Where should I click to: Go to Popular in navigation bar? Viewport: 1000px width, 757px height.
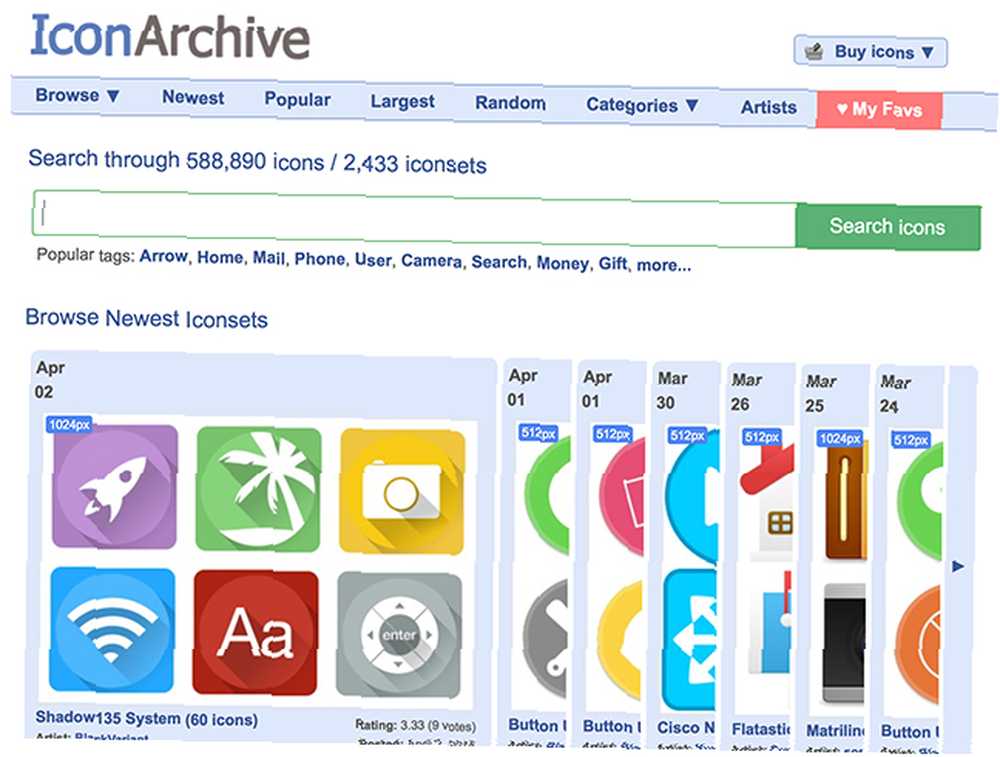(x=297, y=99)
